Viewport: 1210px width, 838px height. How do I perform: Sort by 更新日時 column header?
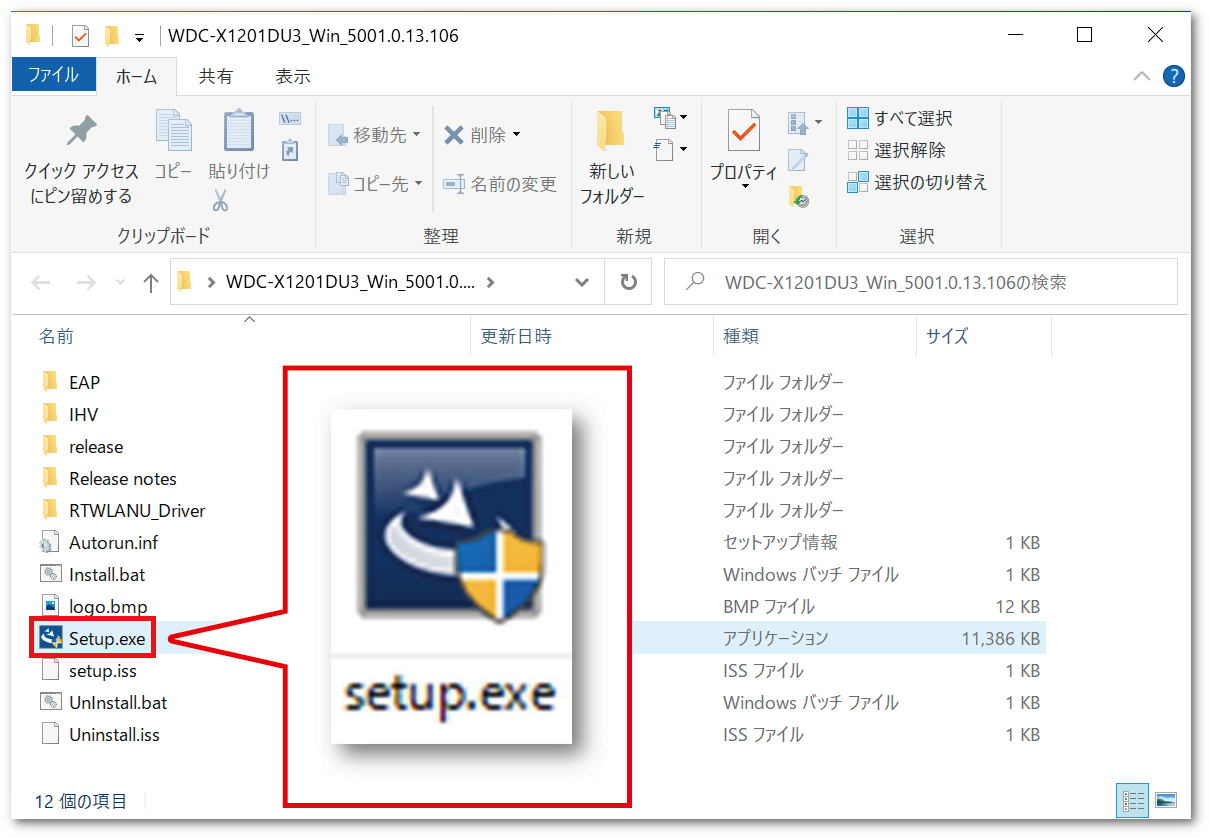[x=516, y=337]
